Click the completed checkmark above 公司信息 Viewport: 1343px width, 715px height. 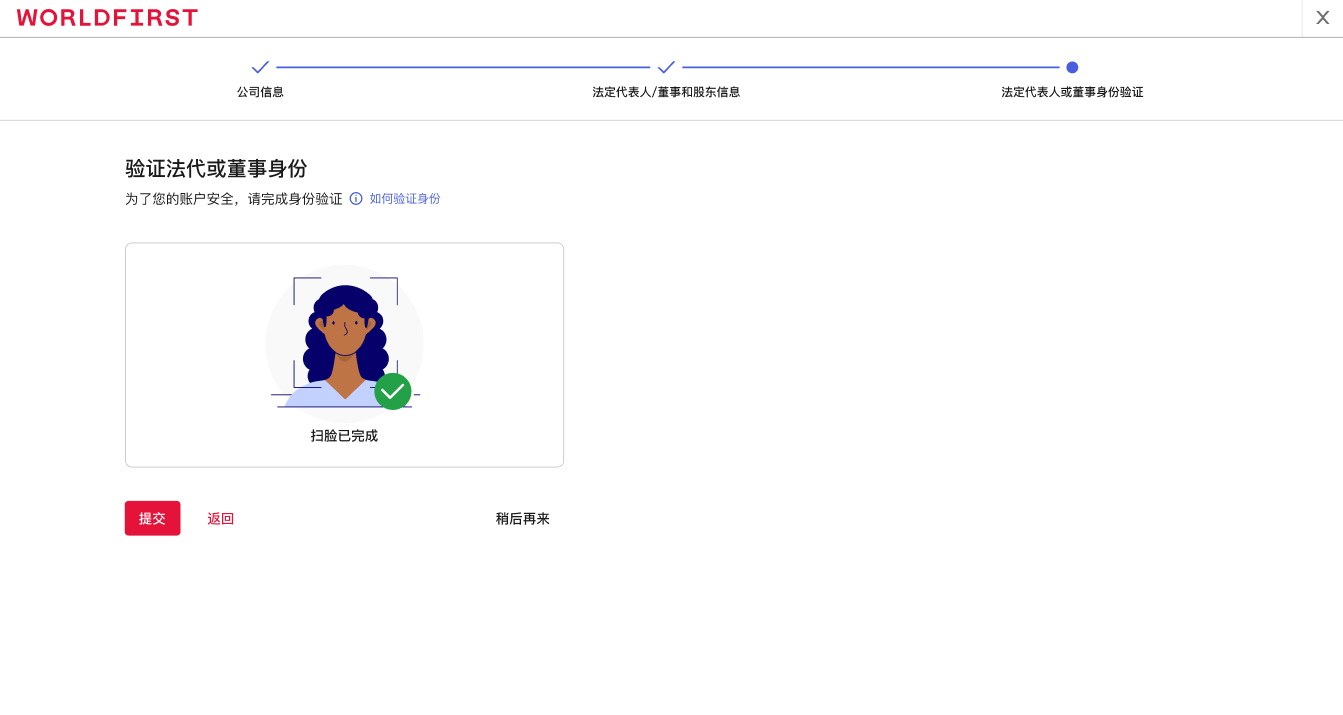260,67
